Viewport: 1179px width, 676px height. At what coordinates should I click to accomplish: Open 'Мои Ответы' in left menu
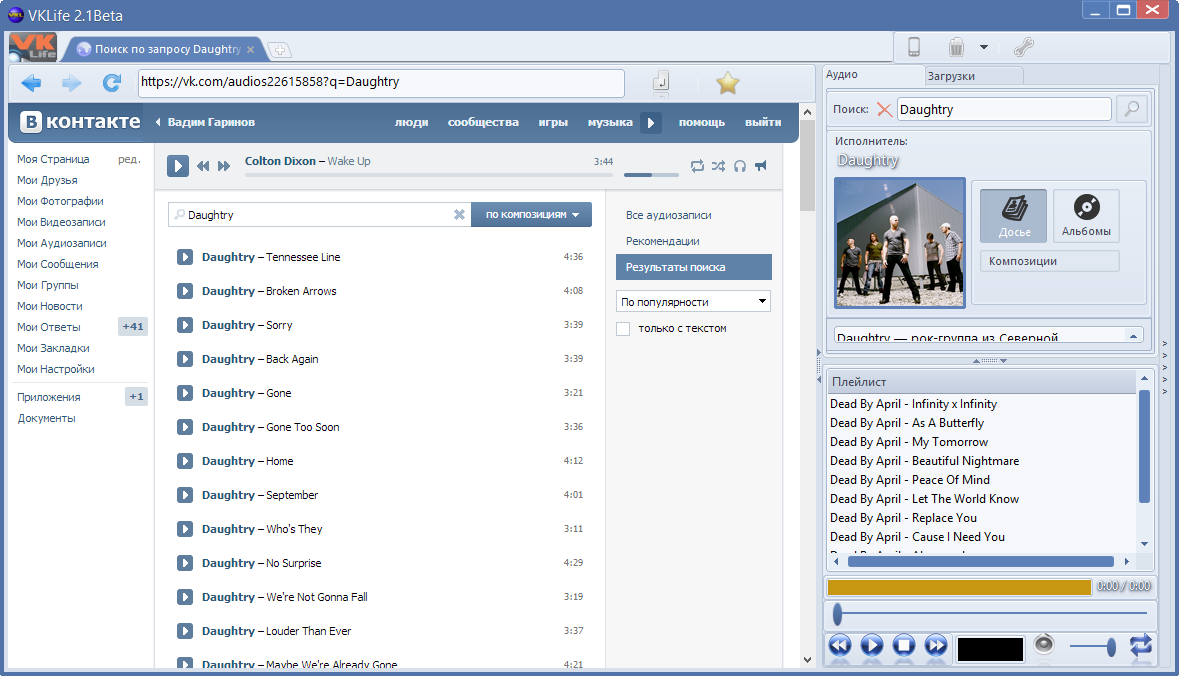(49, 327)
